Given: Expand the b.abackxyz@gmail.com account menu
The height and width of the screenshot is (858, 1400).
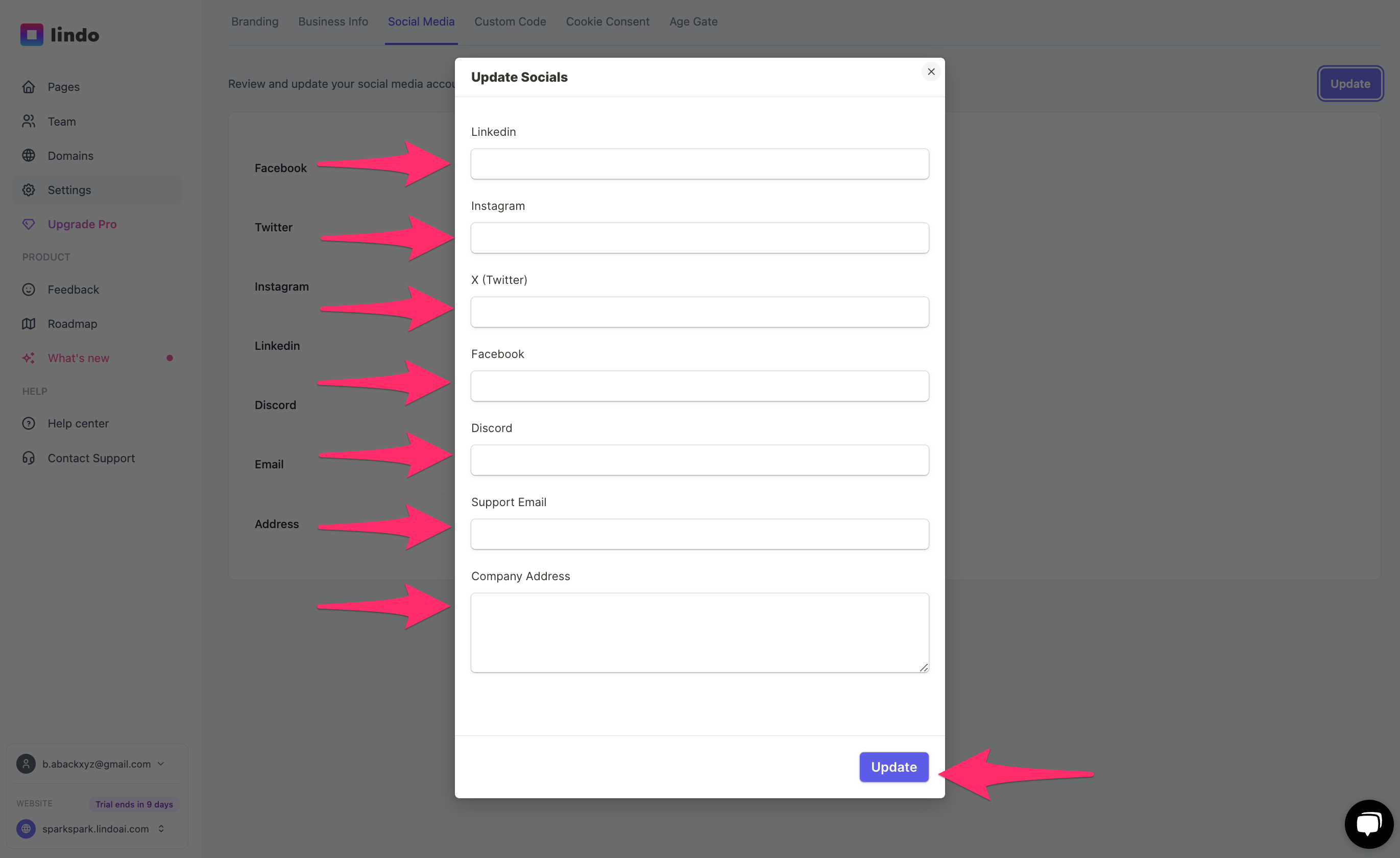Looking at the screenshot, I should click(x=161, y=764).
